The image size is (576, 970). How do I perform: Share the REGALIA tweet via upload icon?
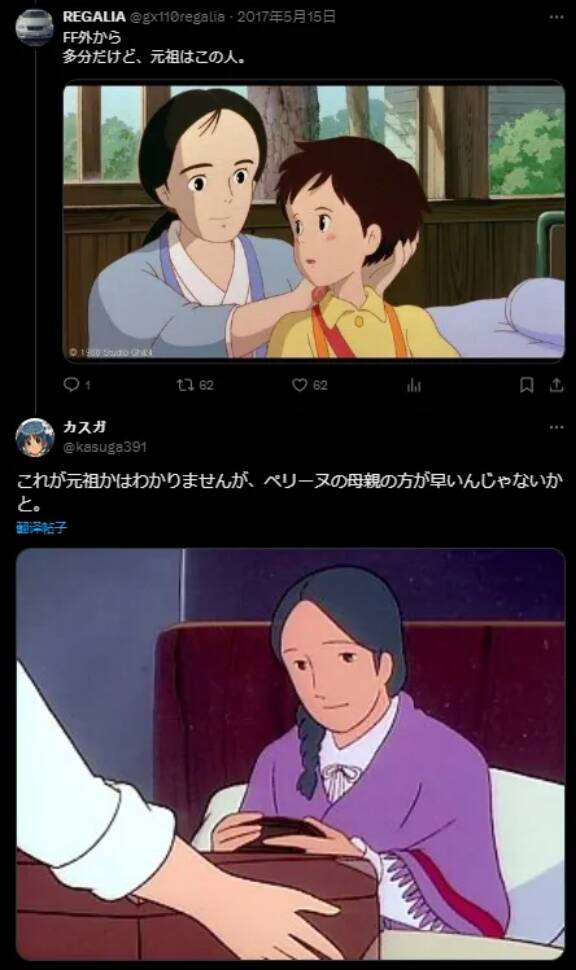[557, 385]
